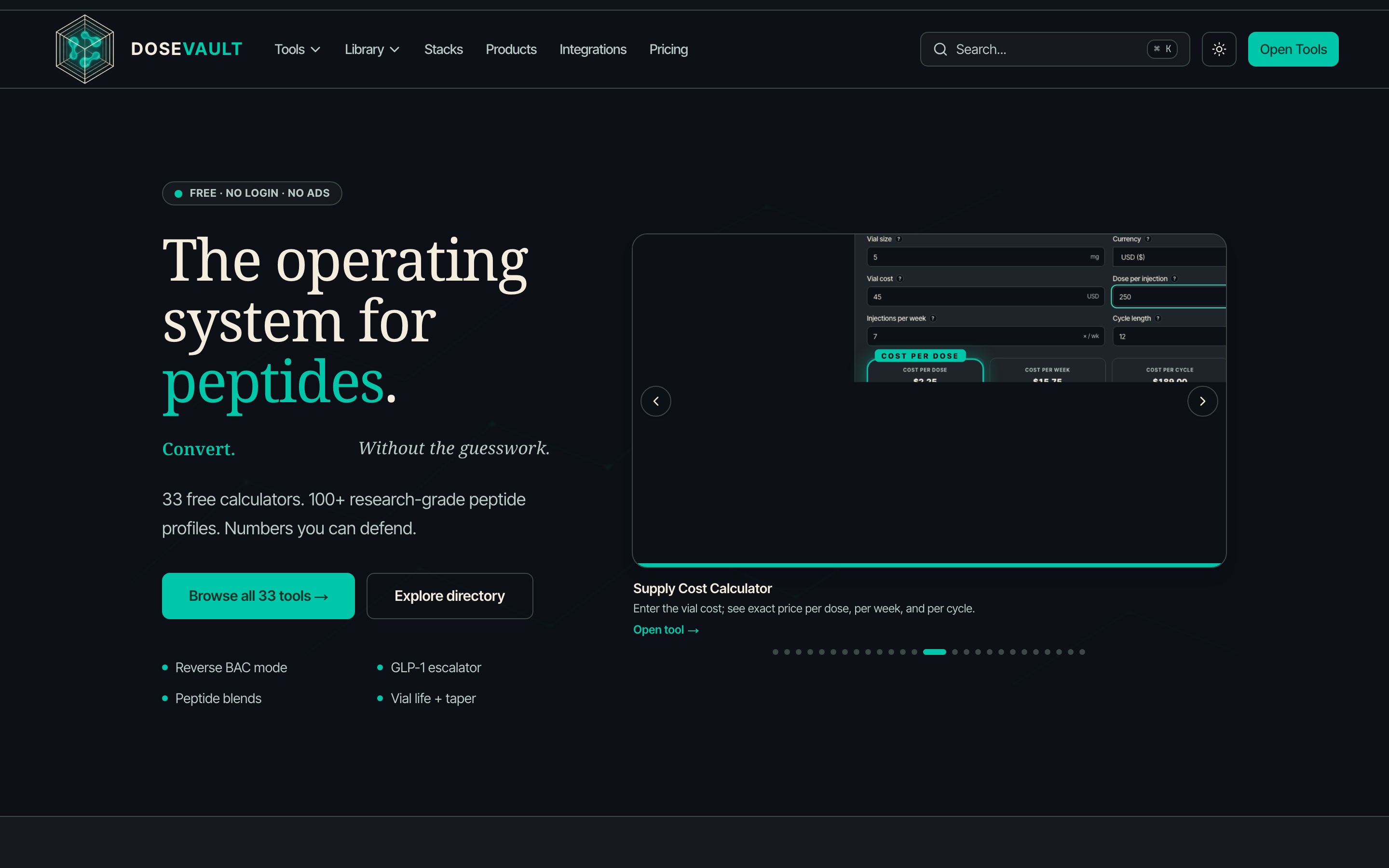Click Browse all 33 tools

point(259,596)
